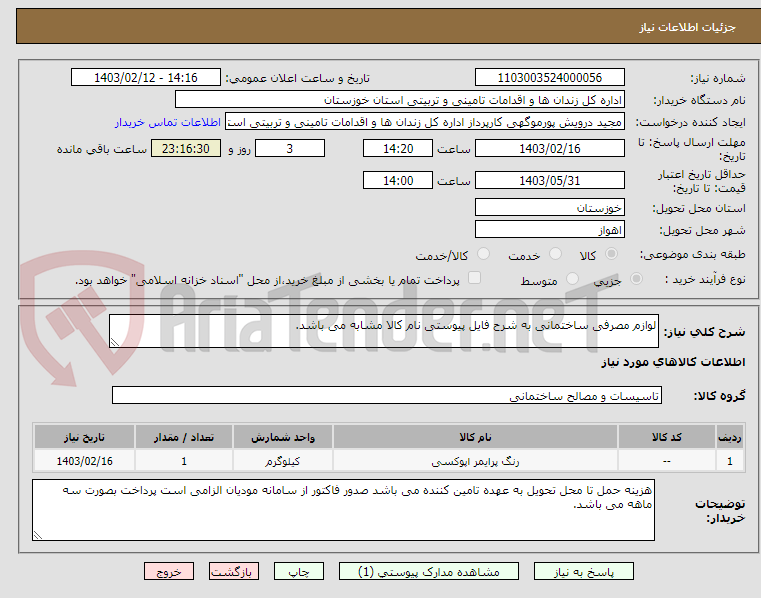Click the کد کالا column header
Screen dimensions: 761x598
point(666,437)
